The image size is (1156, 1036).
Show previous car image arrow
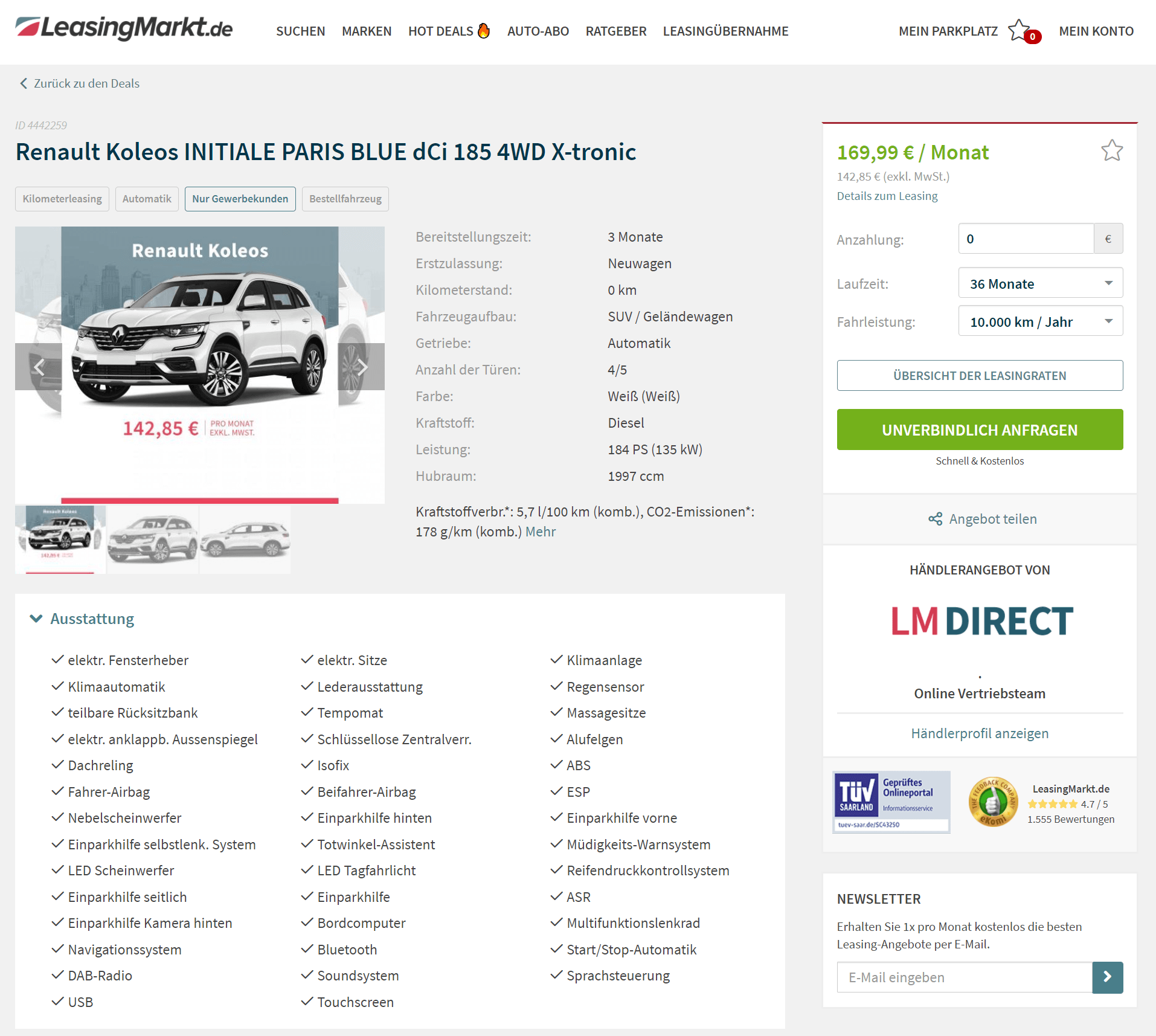39,367
